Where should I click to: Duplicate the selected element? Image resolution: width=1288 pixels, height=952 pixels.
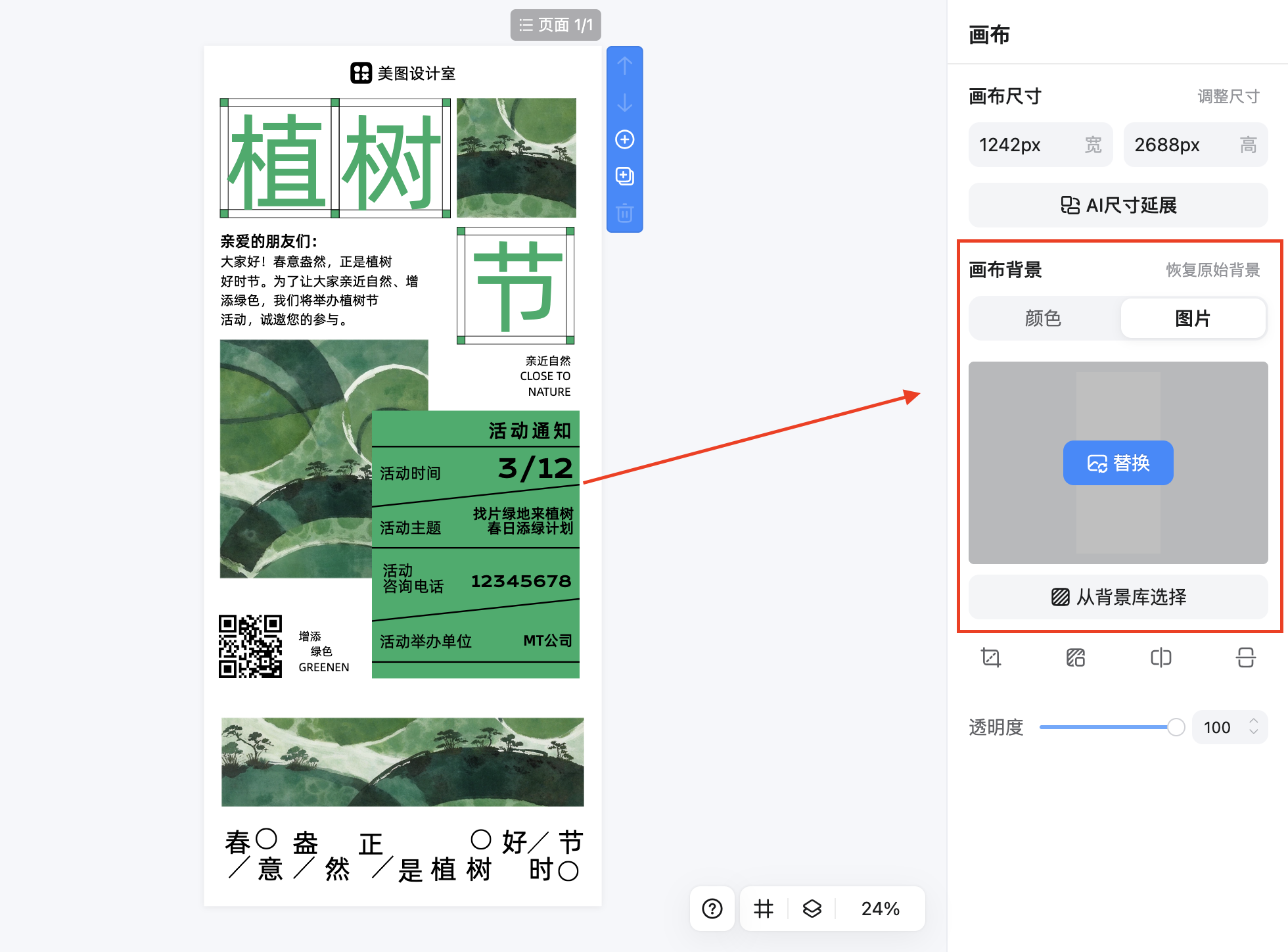coord(624,176)
